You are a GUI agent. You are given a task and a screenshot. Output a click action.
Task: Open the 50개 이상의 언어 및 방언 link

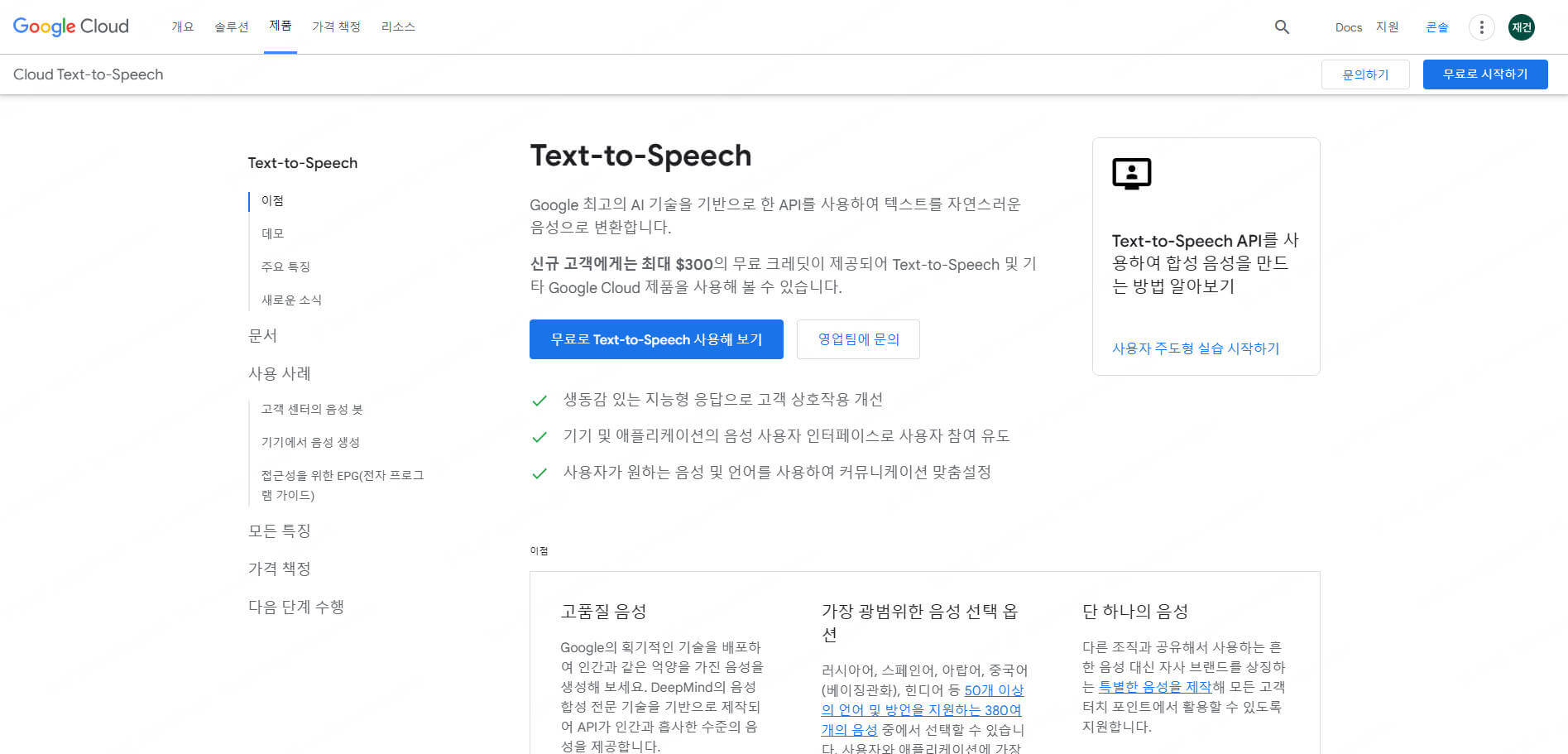pyautogui.click(x=922, y=710)
